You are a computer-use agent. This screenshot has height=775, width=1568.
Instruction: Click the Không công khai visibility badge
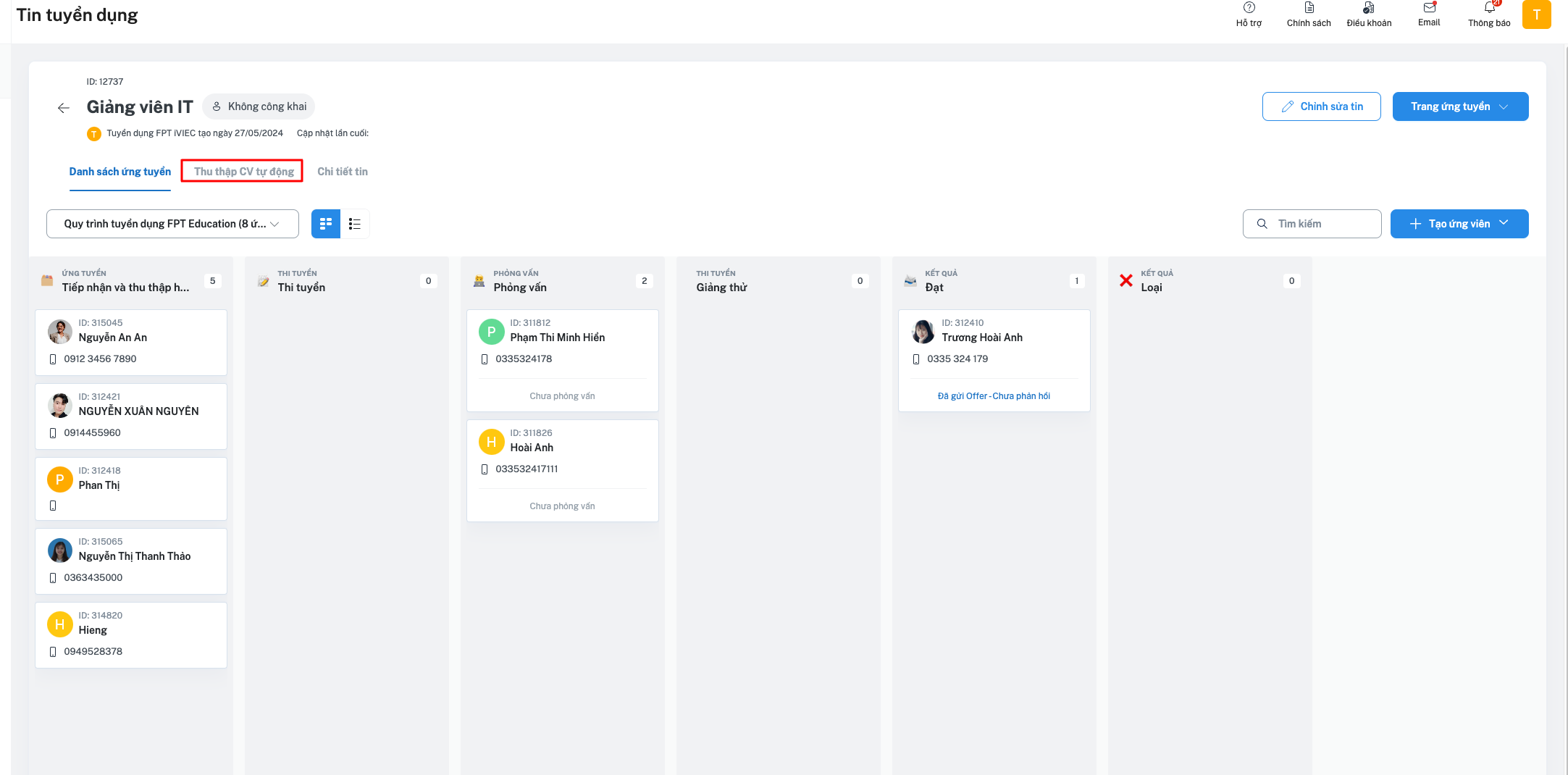pos(259,106)
